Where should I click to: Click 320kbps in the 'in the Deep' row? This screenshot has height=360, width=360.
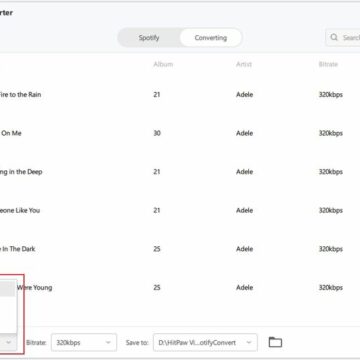point(331,172)
